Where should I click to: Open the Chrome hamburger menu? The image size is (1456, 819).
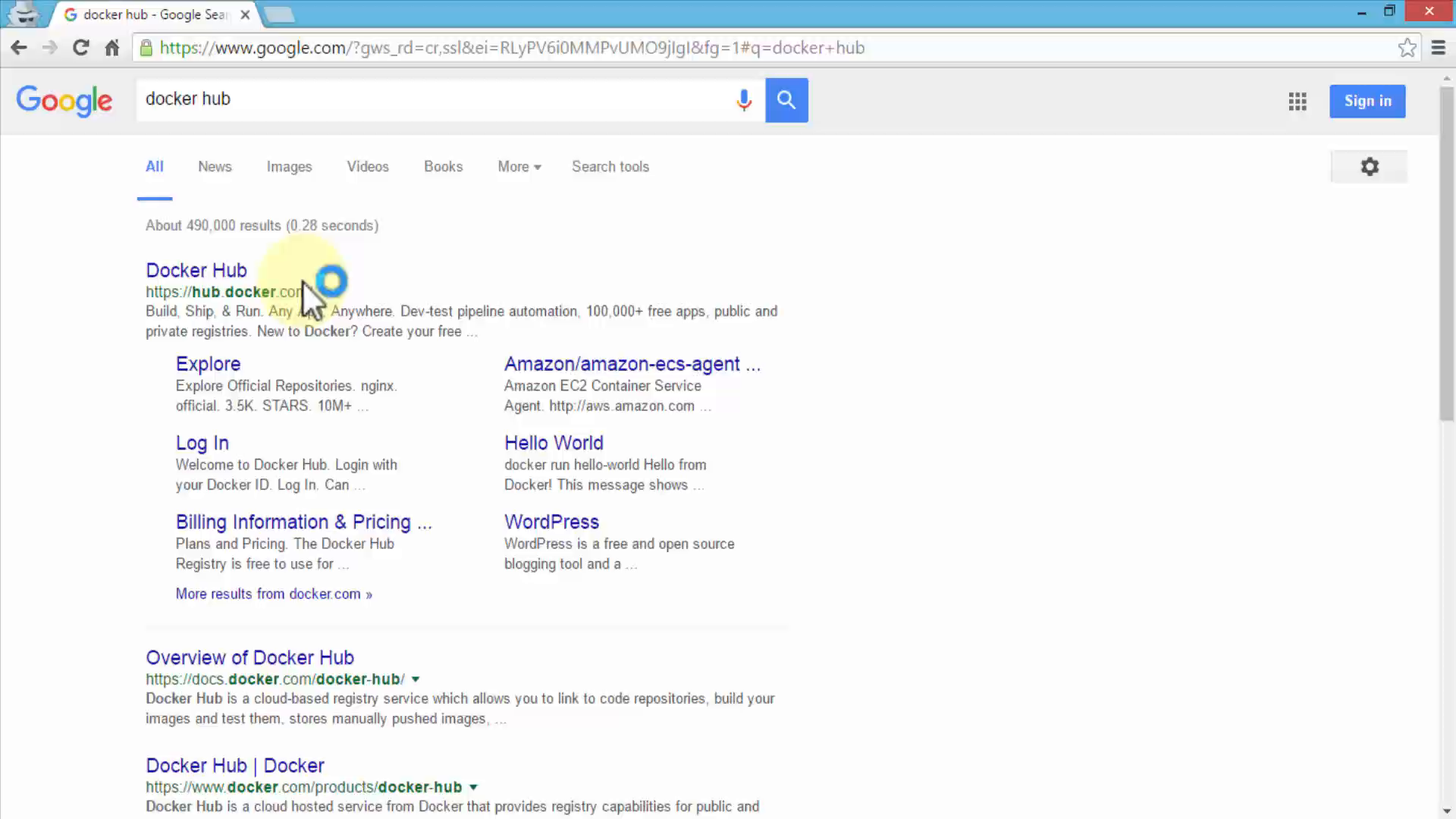[x=1439, y=48]
